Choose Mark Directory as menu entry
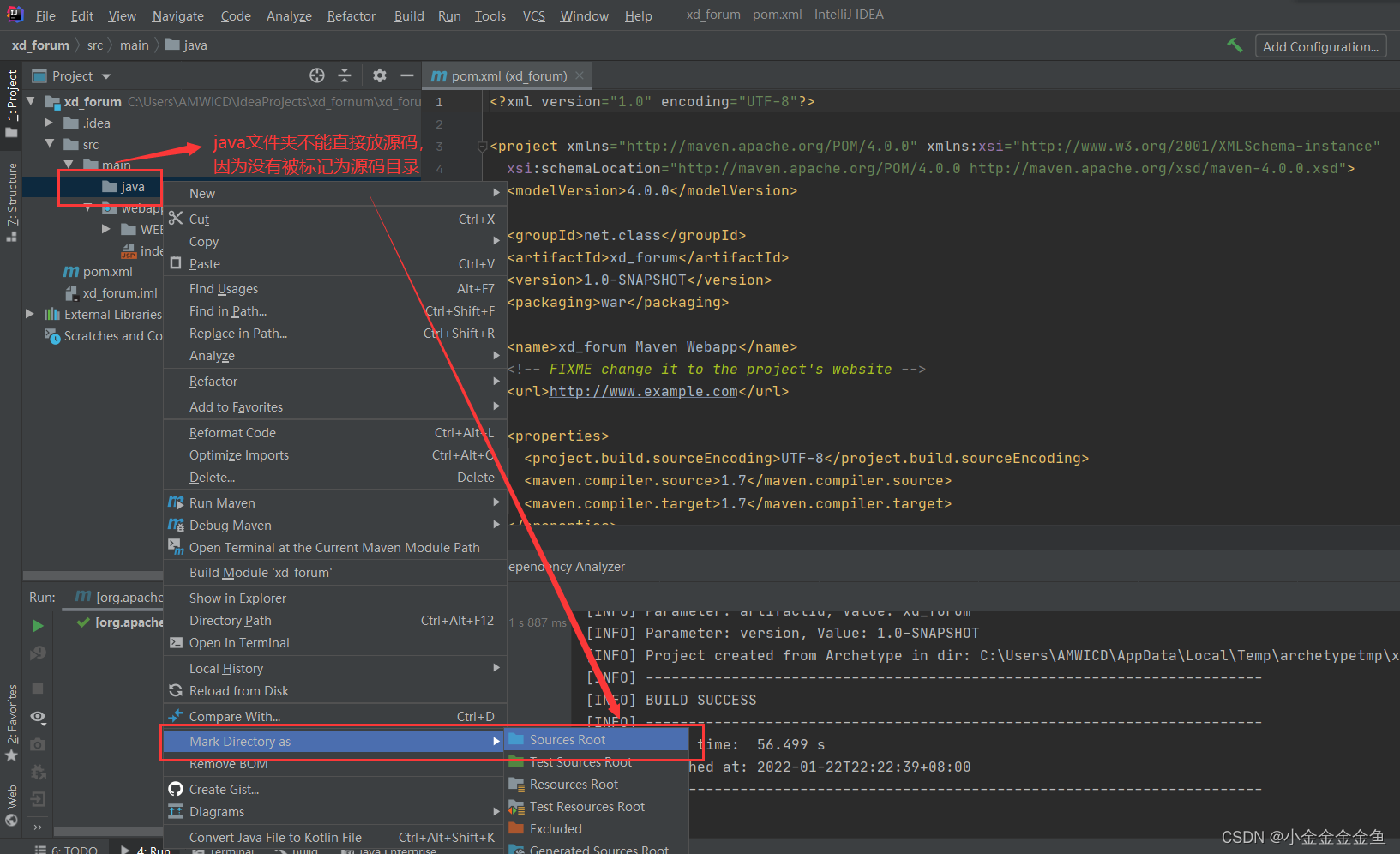The image size is (1400, 854). coord(334,741)
